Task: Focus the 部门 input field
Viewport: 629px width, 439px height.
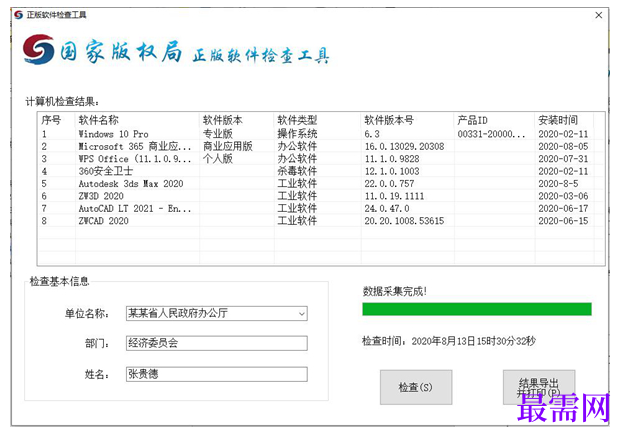Action: (217, 343)
